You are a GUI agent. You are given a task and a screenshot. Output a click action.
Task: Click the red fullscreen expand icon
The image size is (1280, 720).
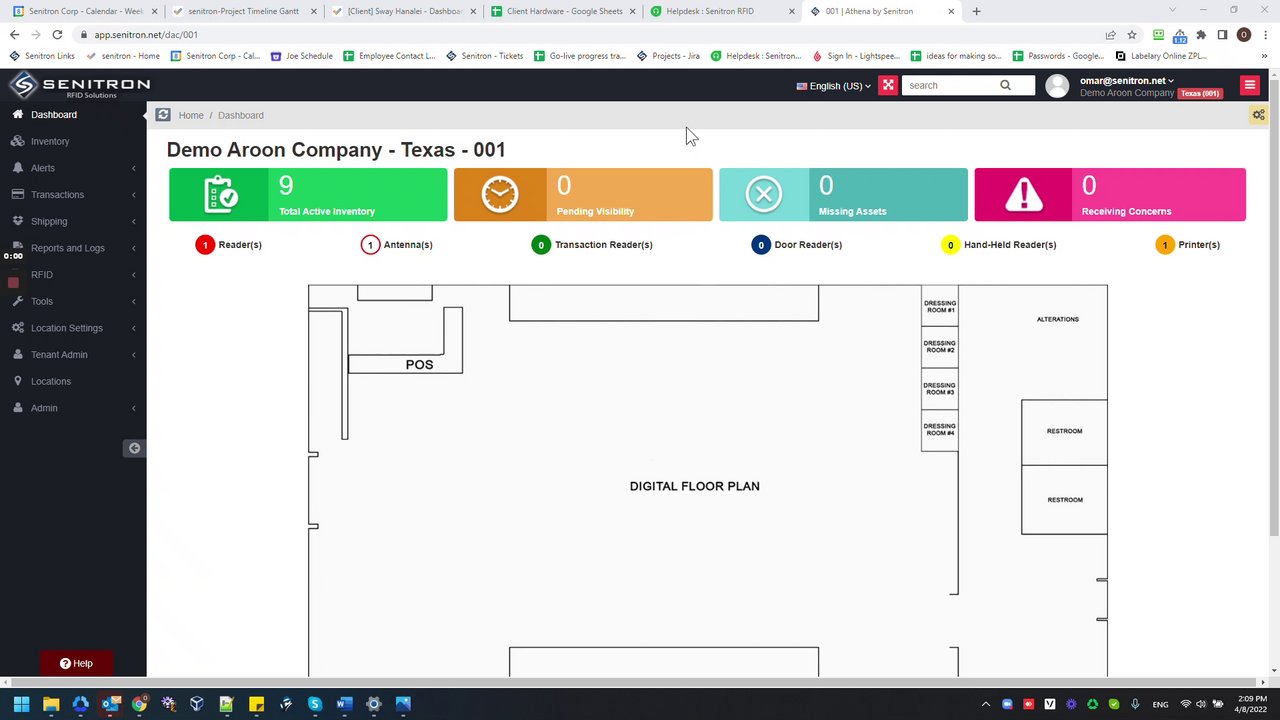pyautogui.click(x=888, y=85)
